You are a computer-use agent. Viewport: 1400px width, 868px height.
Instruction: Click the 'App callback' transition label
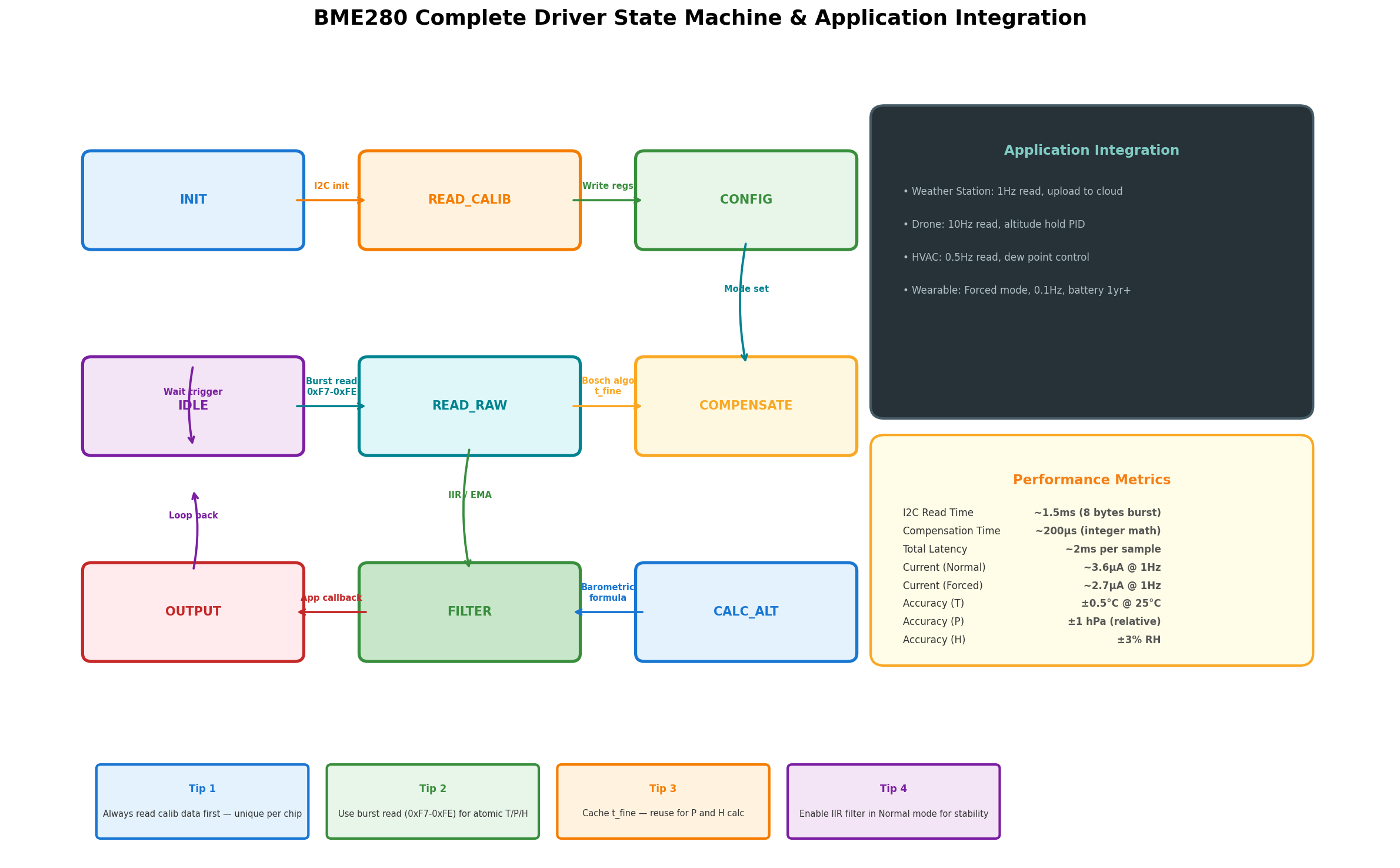pos(331,598)
